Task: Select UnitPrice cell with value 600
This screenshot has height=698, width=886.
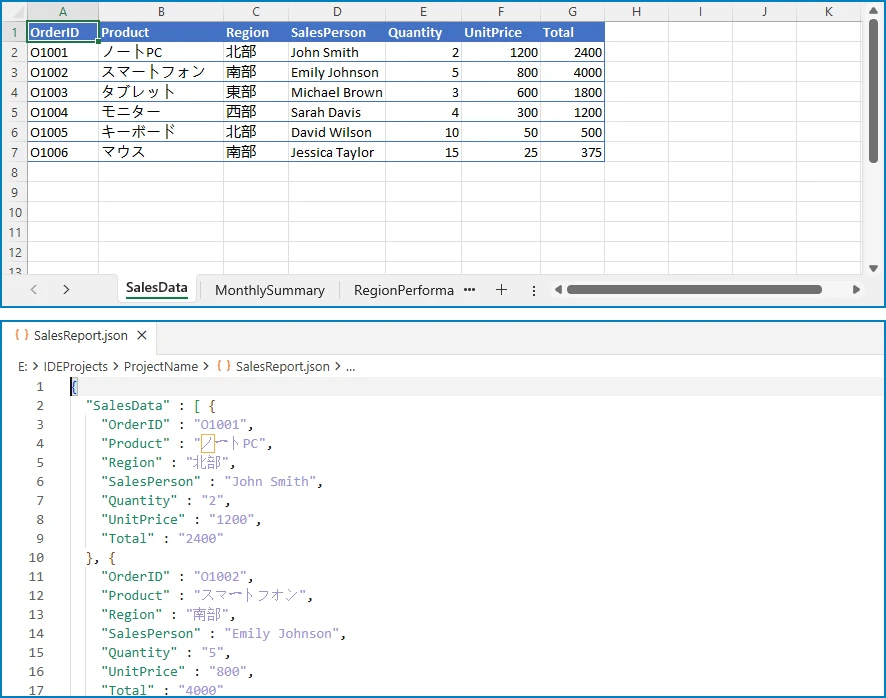Action: (501, 92)
